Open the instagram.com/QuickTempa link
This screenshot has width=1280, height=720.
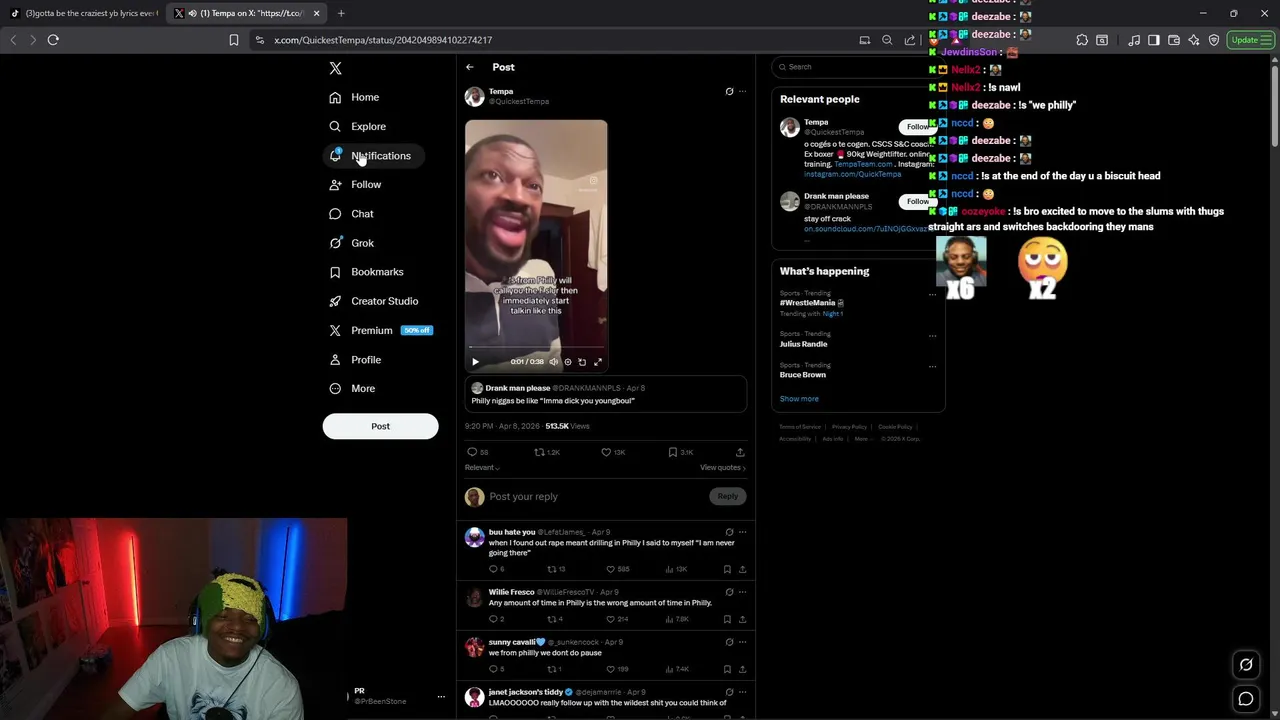852,174
